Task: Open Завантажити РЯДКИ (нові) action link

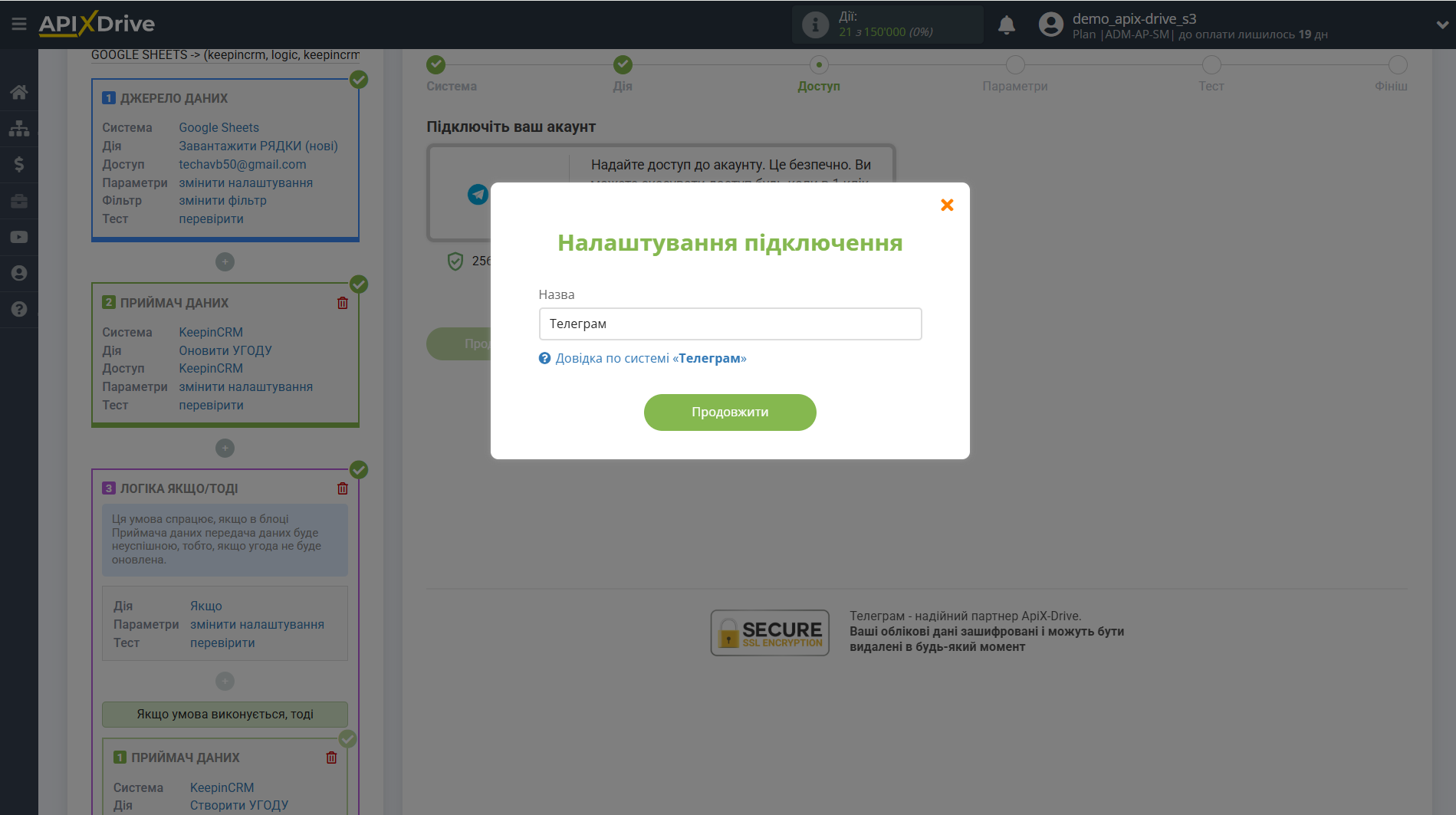Action: pos(258,146)
